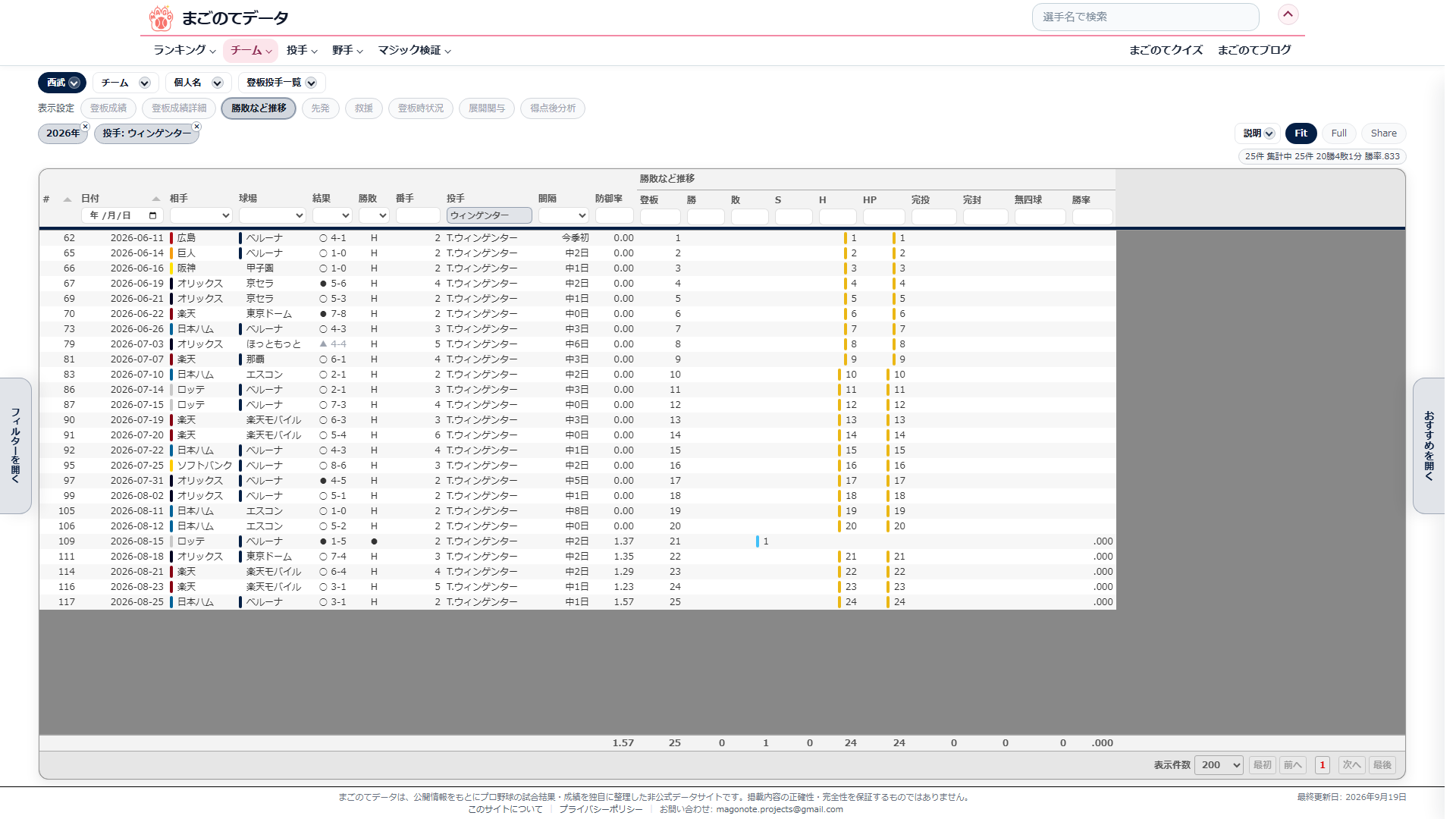Open the フィルターを開く side panel

15,446
